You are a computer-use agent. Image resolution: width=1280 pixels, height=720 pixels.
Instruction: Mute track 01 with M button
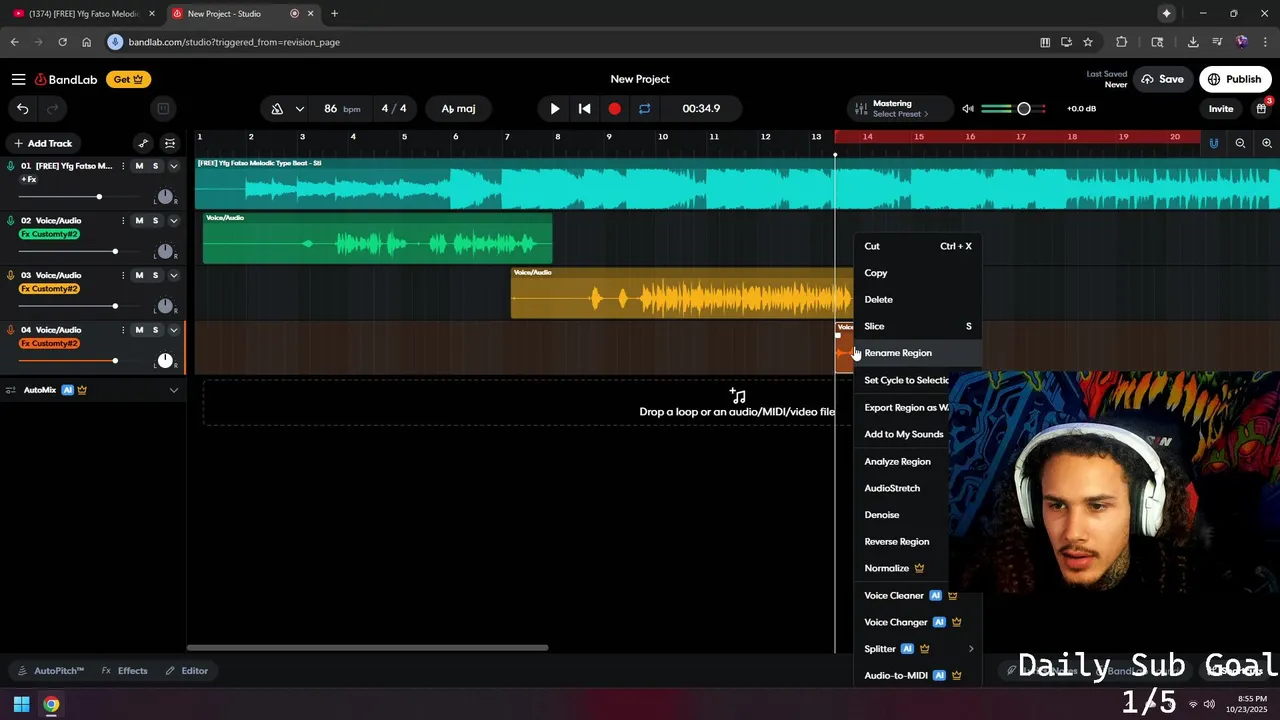tap(139, 166)
